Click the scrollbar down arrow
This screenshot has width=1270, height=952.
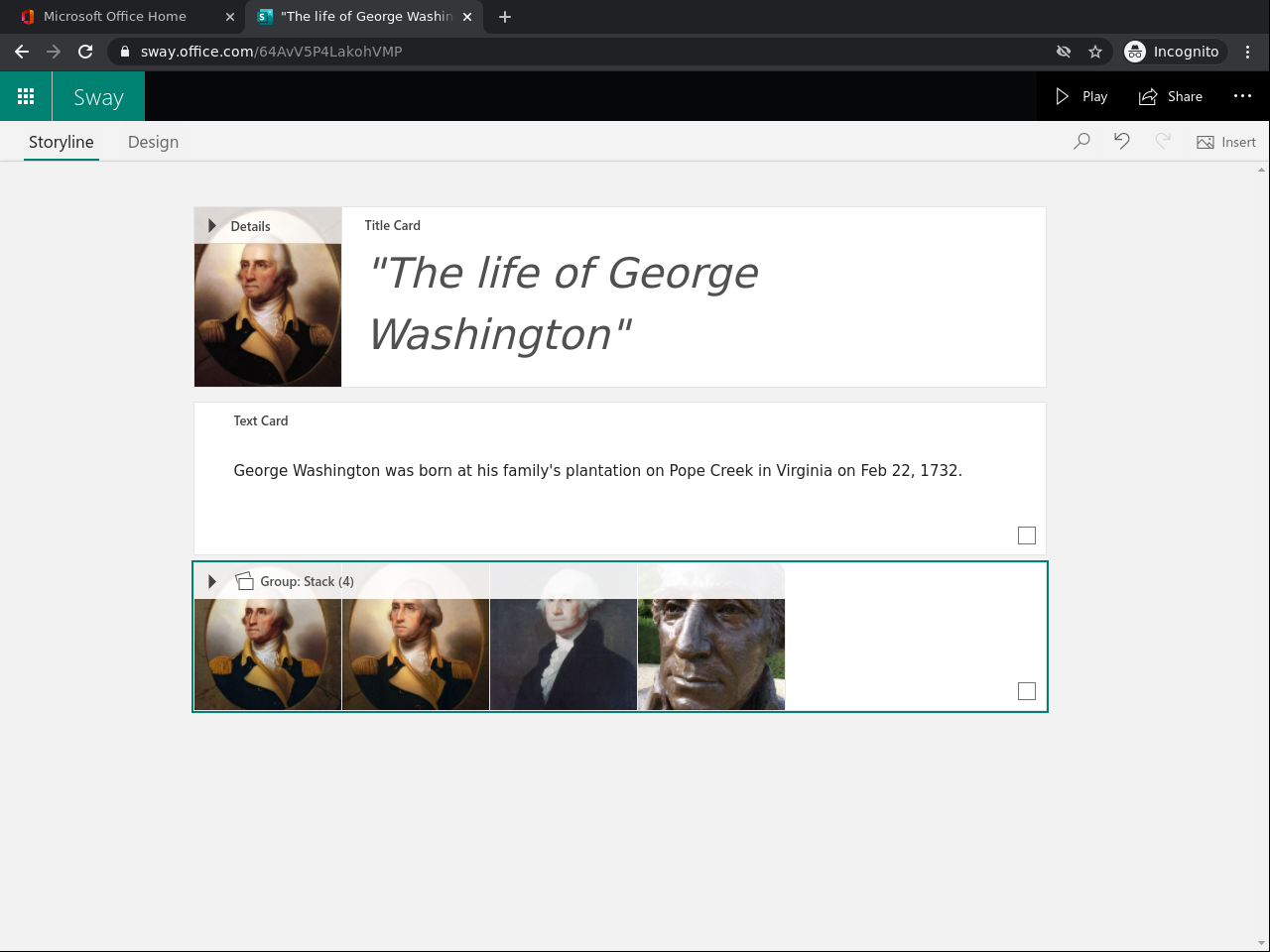pyautogui.click(x=1262, y=943)
